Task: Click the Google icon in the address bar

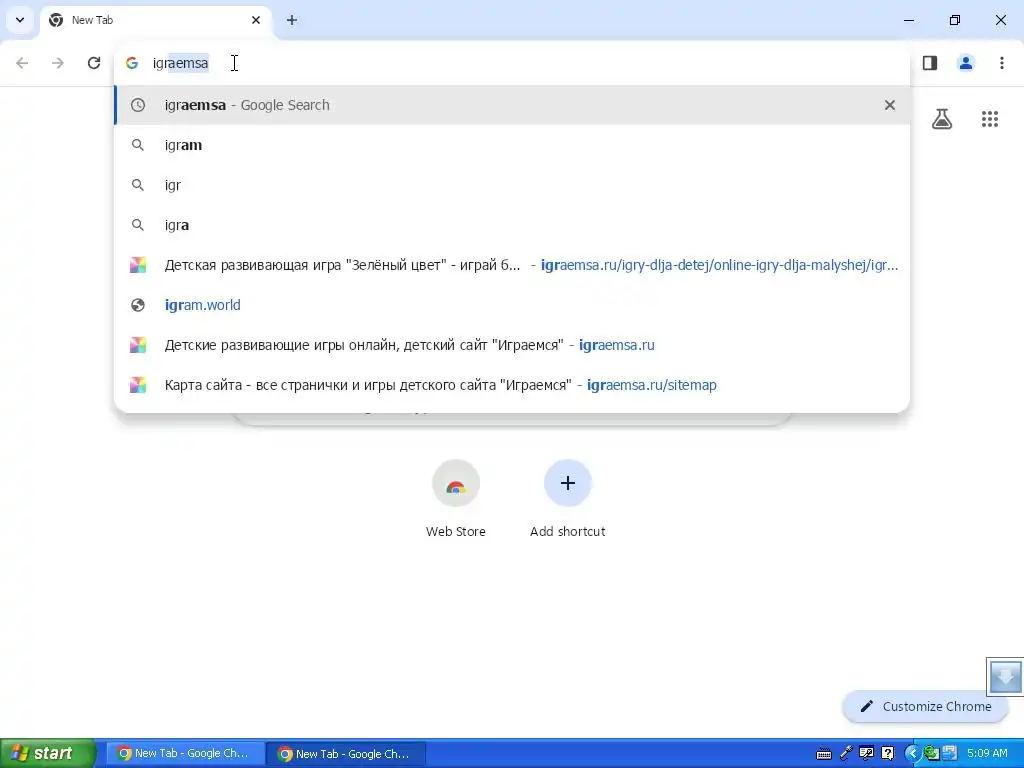Action: pyautogui.click(x=132, y=63)
